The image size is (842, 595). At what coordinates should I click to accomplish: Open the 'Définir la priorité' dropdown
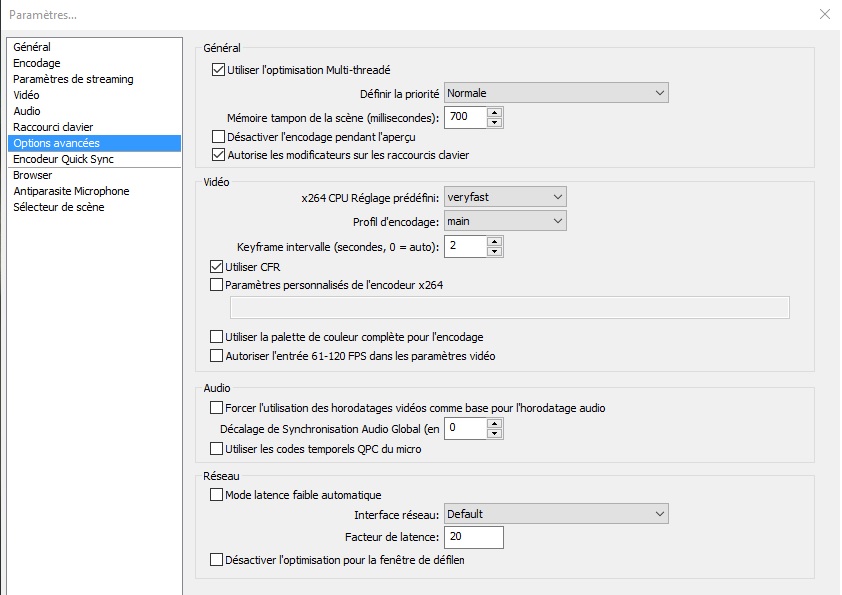point(555,93)
